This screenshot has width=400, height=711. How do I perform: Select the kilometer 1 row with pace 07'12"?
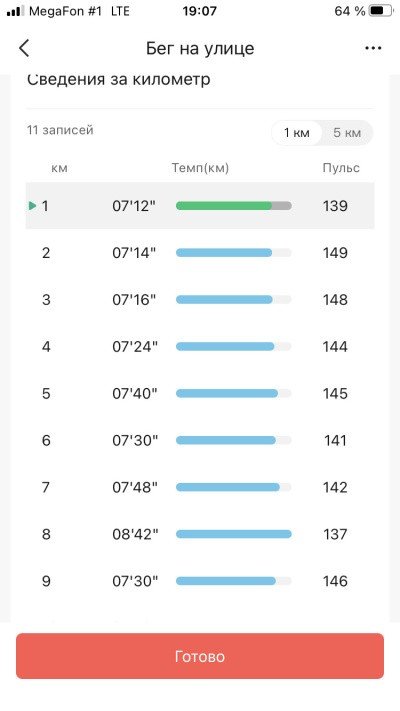point(200,206)
